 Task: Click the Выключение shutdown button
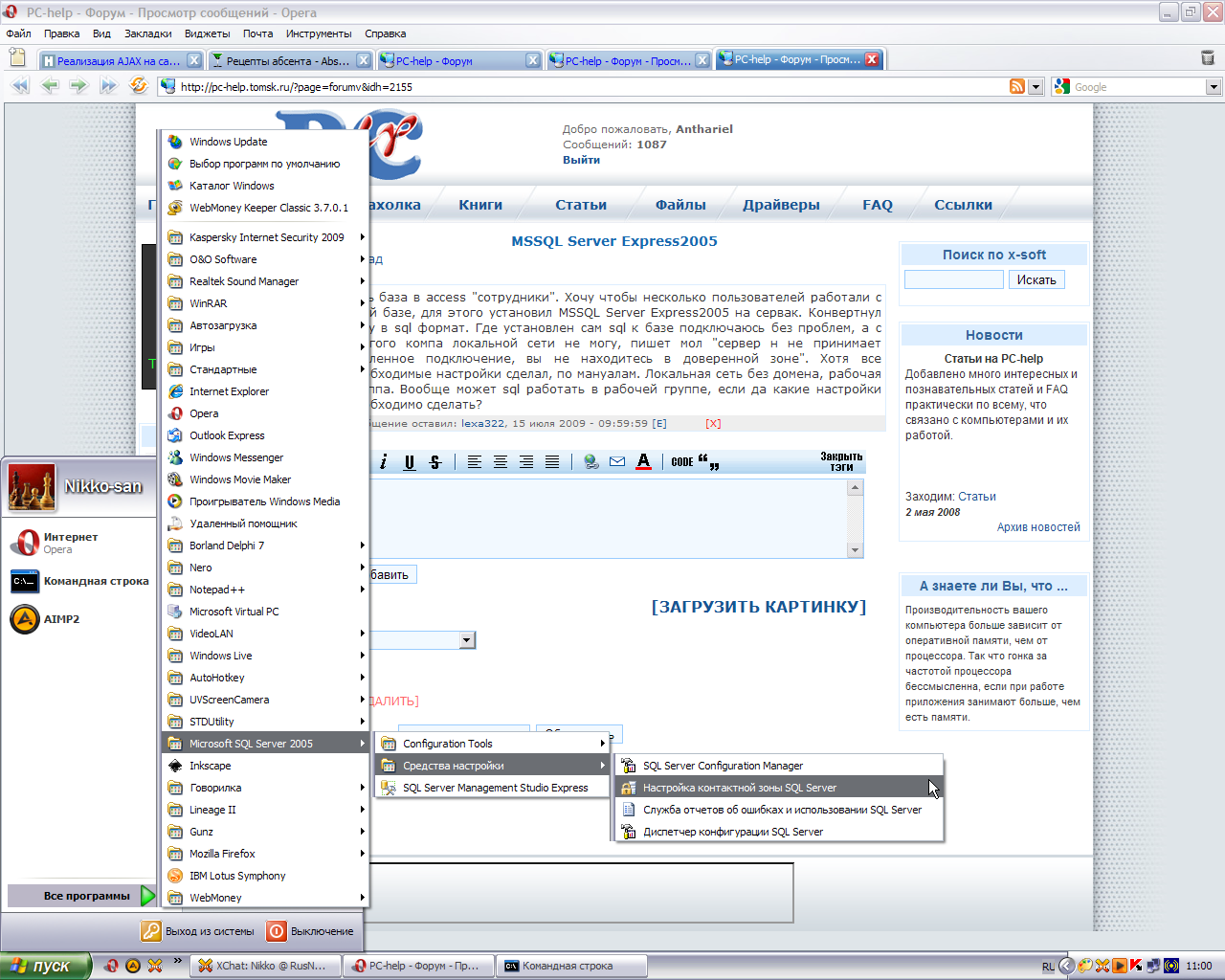click(x=311, y=931)
